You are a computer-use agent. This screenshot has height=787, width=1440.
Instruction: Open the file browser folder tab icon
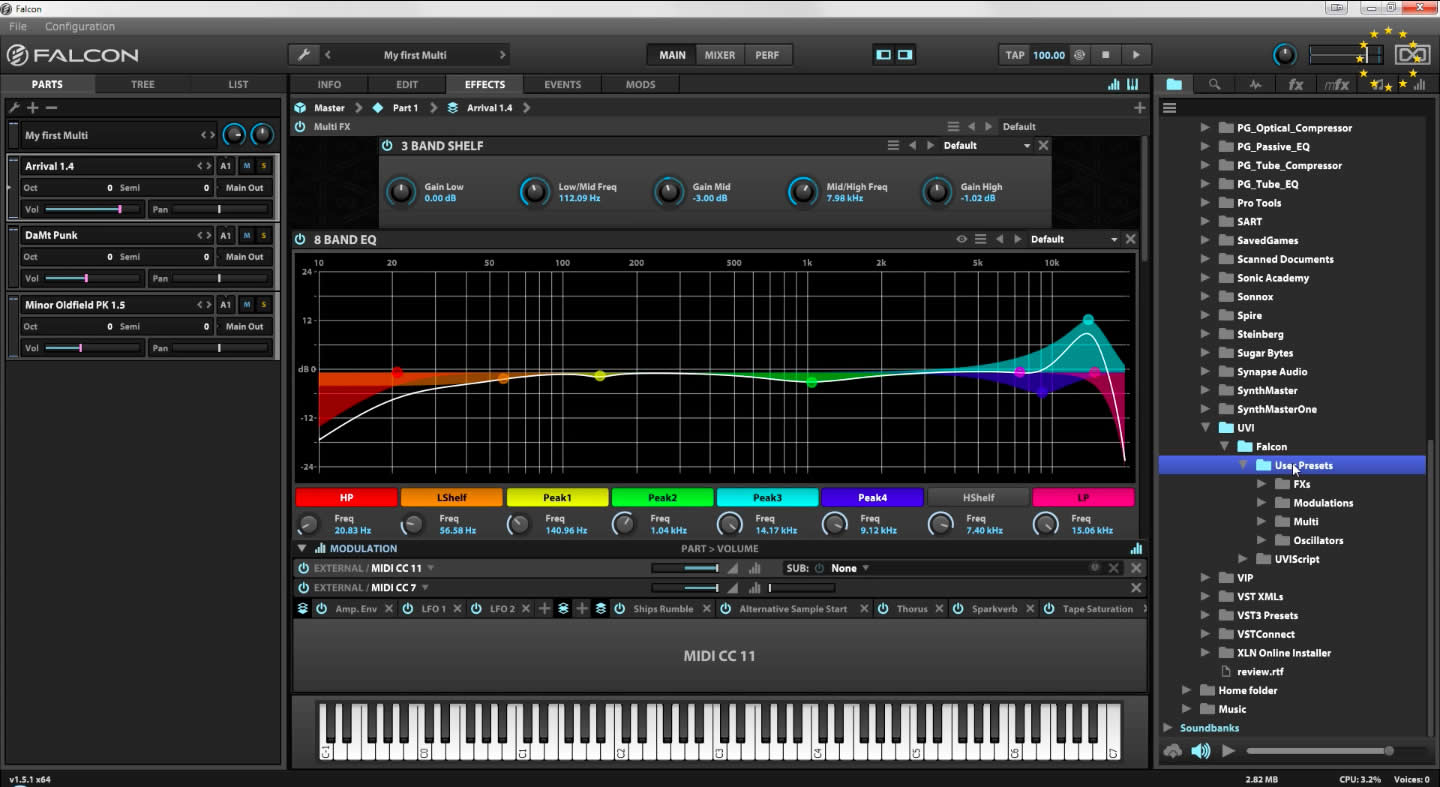click(1174, 85)
